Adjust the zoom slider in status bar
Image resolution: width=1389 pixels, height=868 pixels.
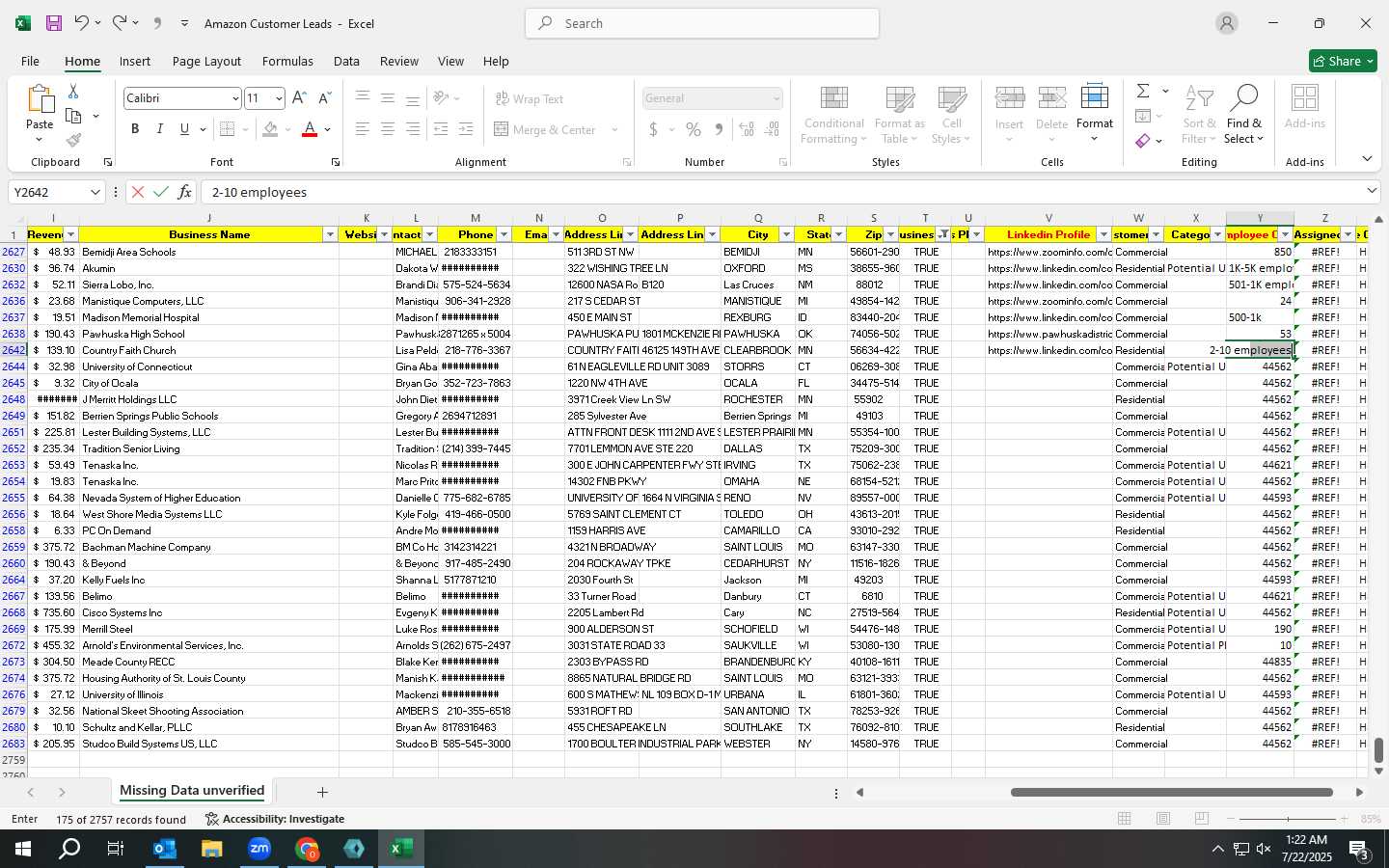(1288, 819)
